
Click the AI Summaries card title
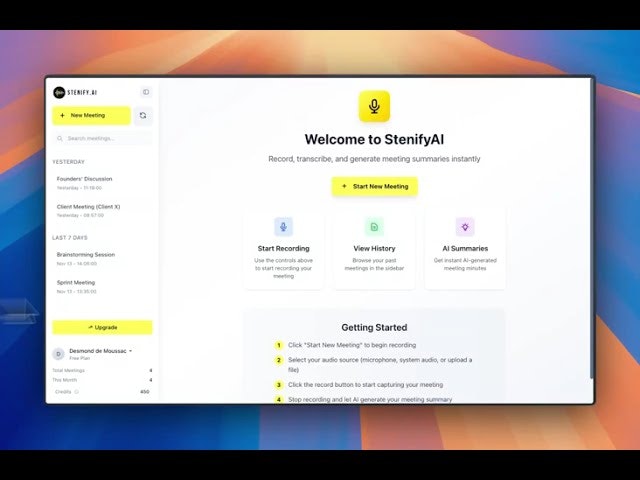tap(465, 249)
